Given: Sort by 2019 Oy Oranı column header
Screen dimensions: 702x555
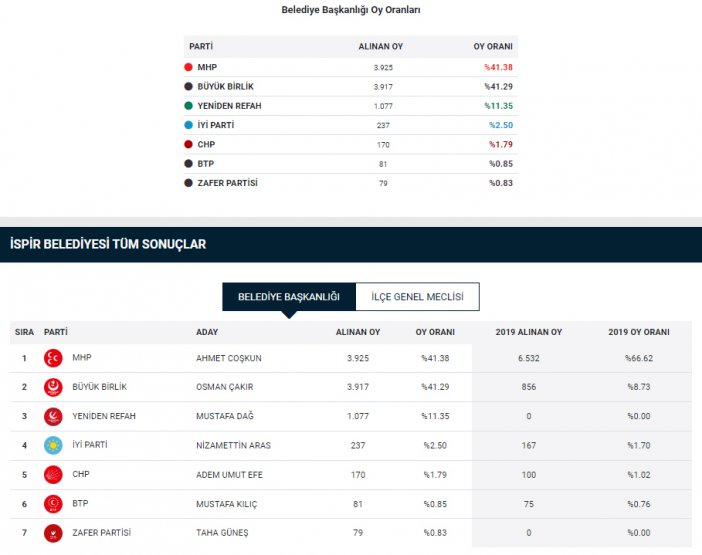Looking at the screenshot, I should [638, 332].
